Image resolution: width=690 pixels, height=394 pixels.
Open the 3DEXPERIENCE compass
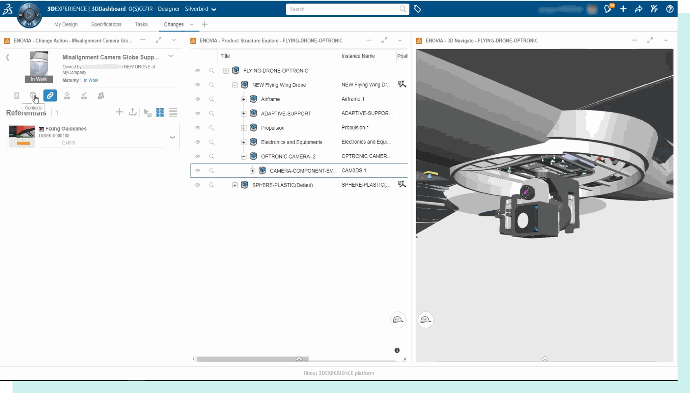point(29,15)
